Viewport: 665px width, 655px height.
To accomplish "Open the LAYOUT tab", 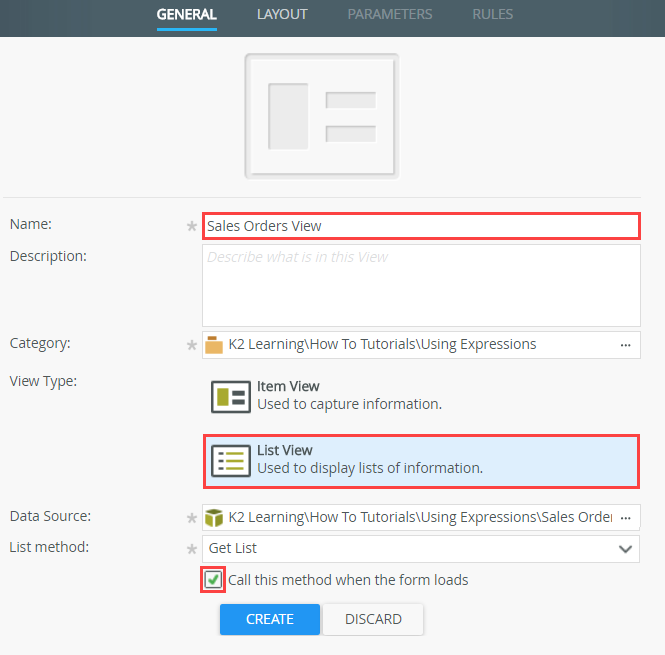I will [282, 14].
